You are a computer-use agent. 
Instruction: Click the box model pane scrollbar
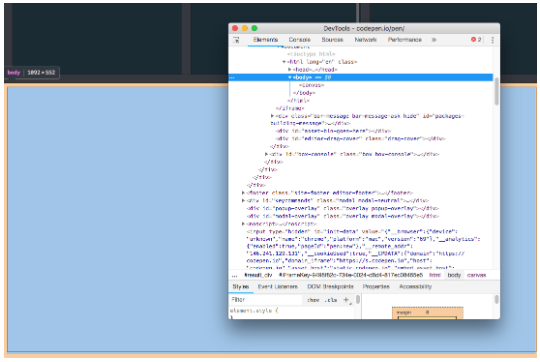pyautogui.click(x=496, y=299)
